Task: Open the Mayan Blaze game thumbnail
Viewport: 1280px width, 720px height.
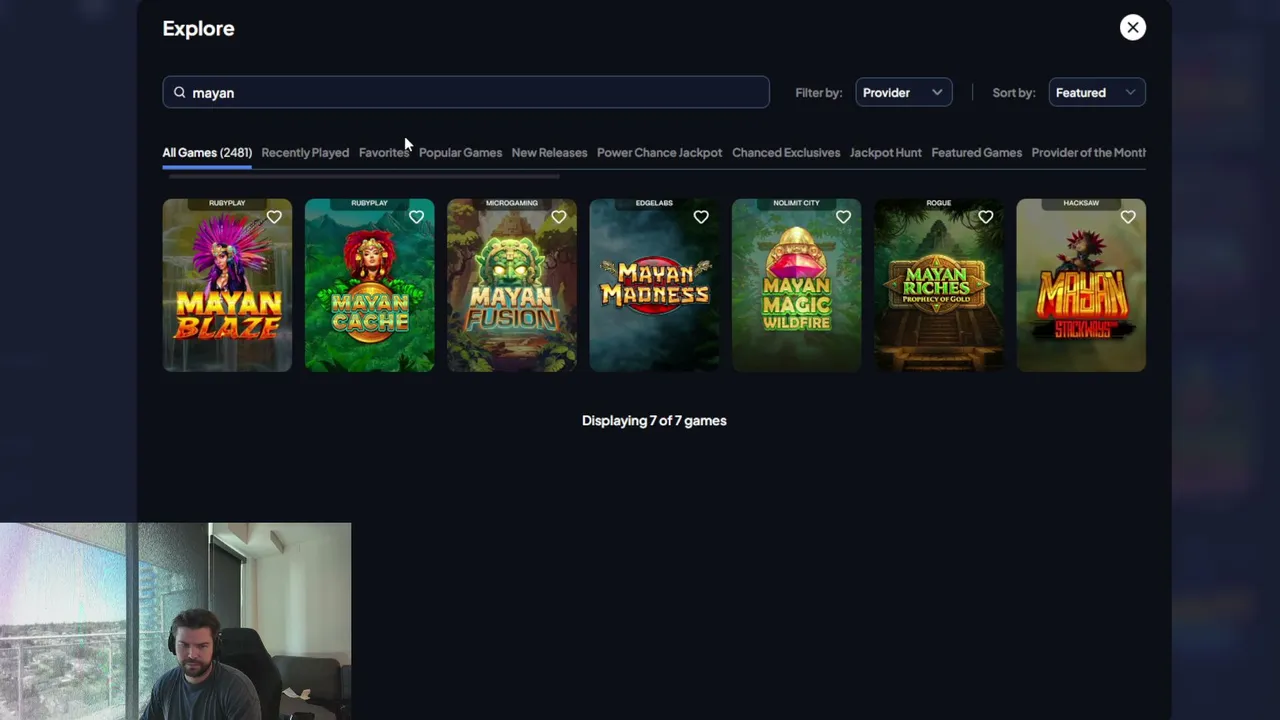Action: pyautogui.click(x=227, y=286)
